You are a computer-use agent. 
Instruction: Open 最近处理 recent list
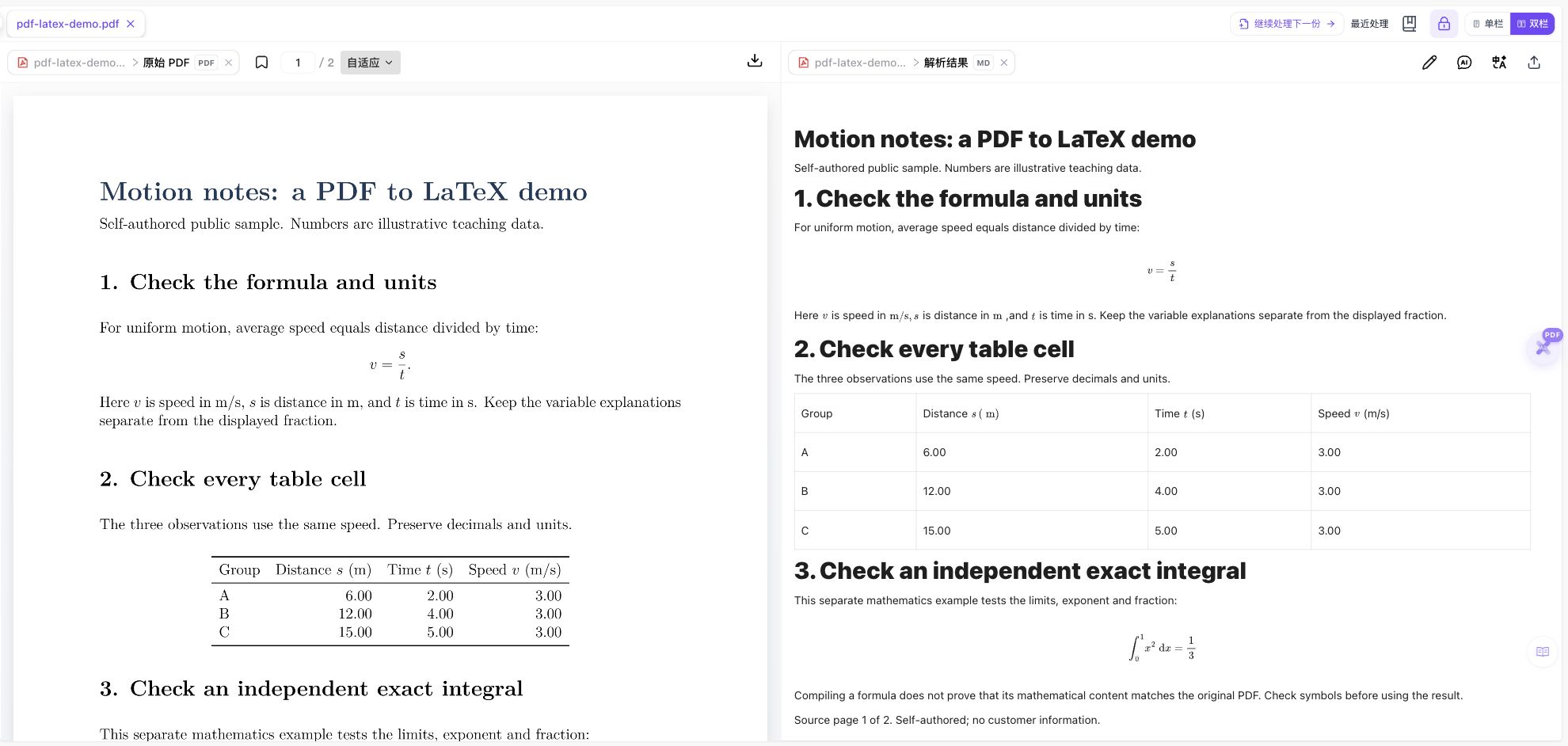click(x=1369, y=24)
